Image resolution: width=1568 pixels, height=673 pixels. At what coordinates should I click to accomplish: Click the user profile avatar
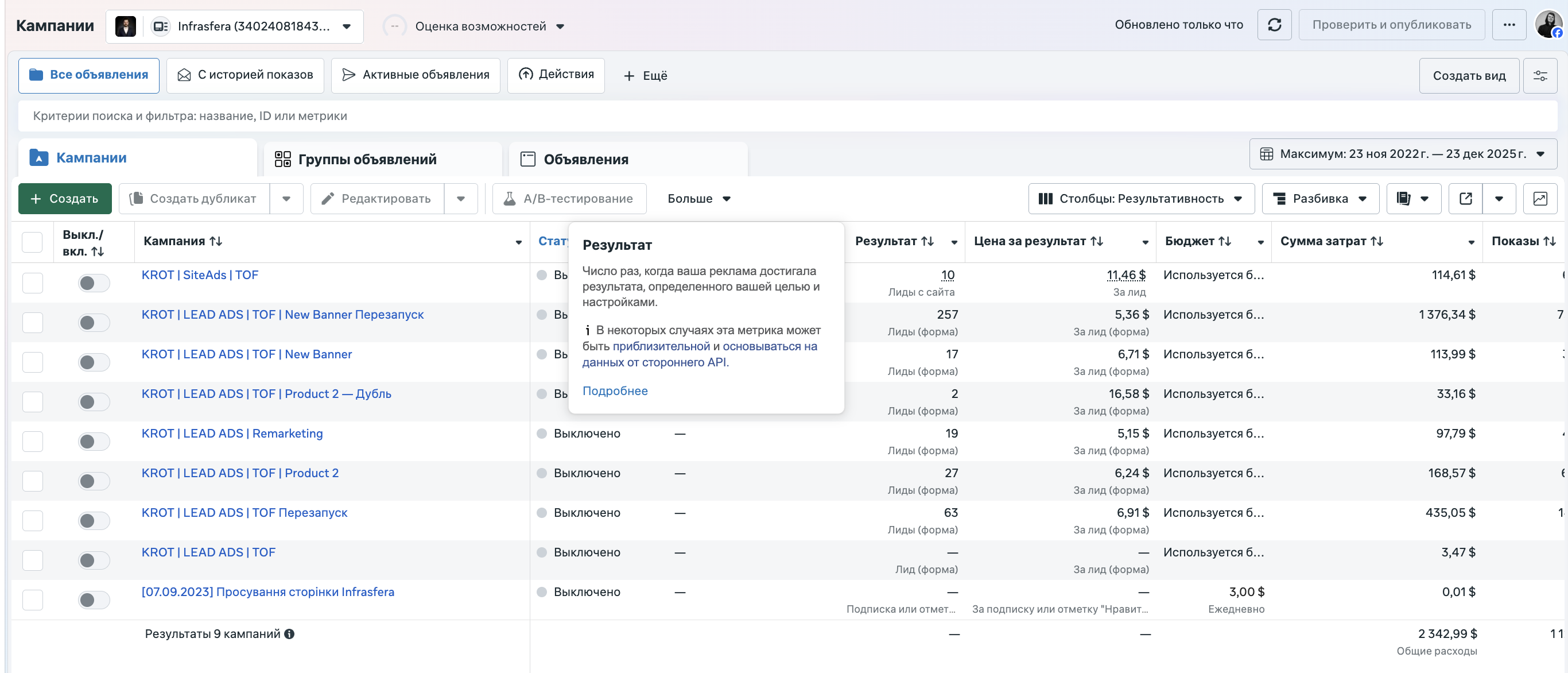coord(1548,25)
